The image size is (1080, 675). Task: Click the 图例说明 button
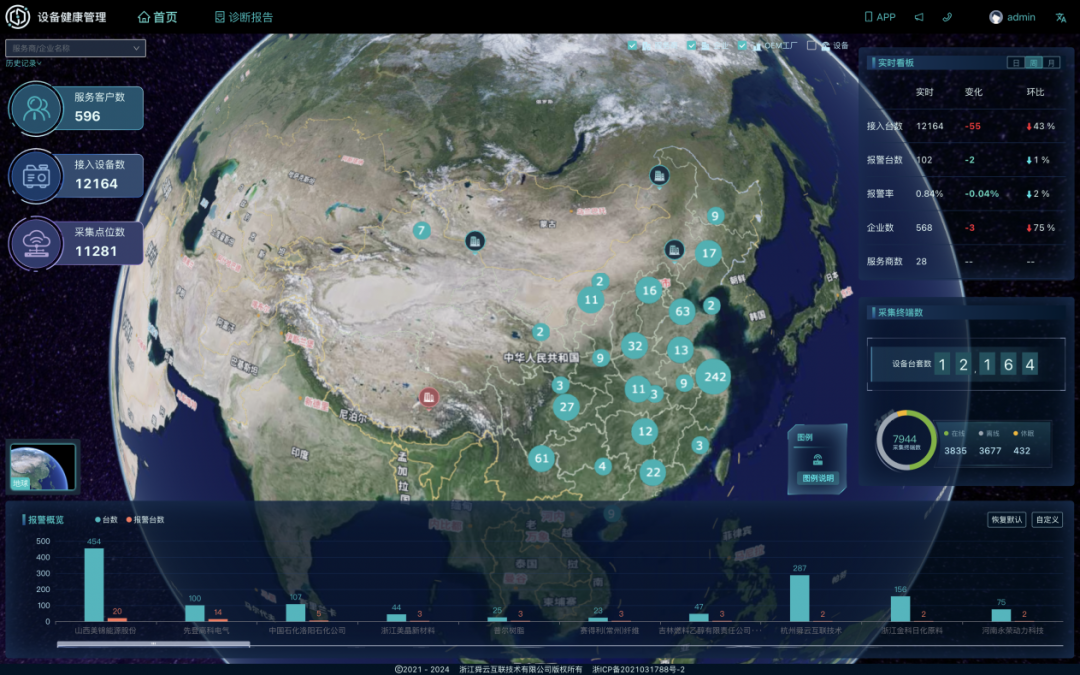[x=818, y=478]
